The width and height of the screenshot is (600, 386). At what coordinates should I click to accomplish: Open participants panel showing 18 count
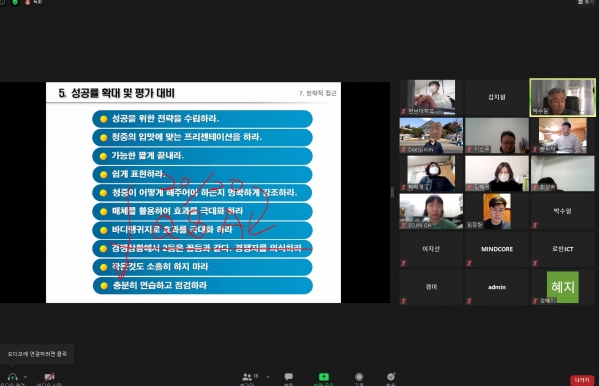point(250,377)
